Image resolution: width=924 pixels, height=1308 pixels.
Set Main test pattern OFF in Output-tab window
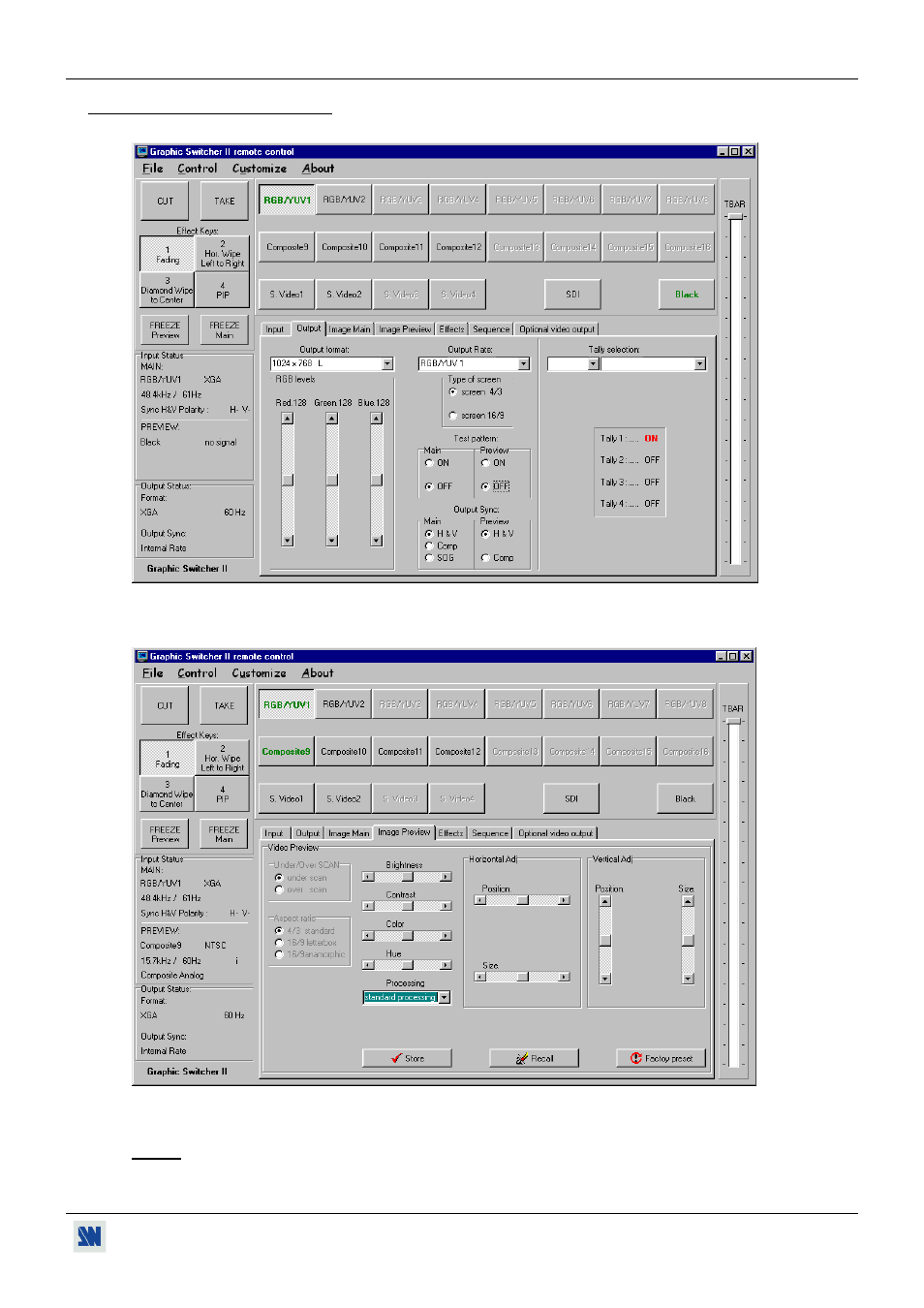coord(429,486)
